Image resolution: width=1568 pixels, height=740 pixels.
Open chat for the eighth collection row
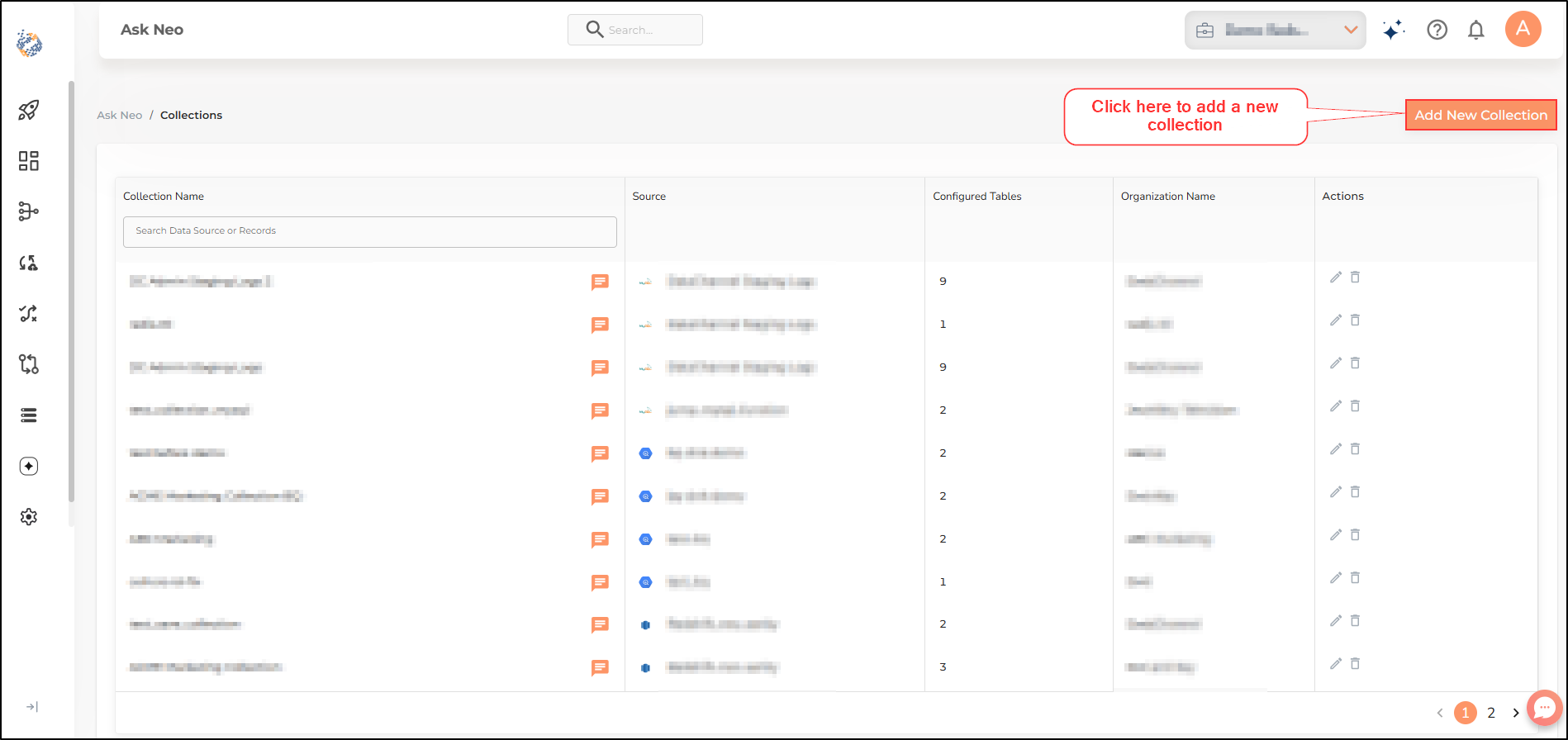pos(601,583)
